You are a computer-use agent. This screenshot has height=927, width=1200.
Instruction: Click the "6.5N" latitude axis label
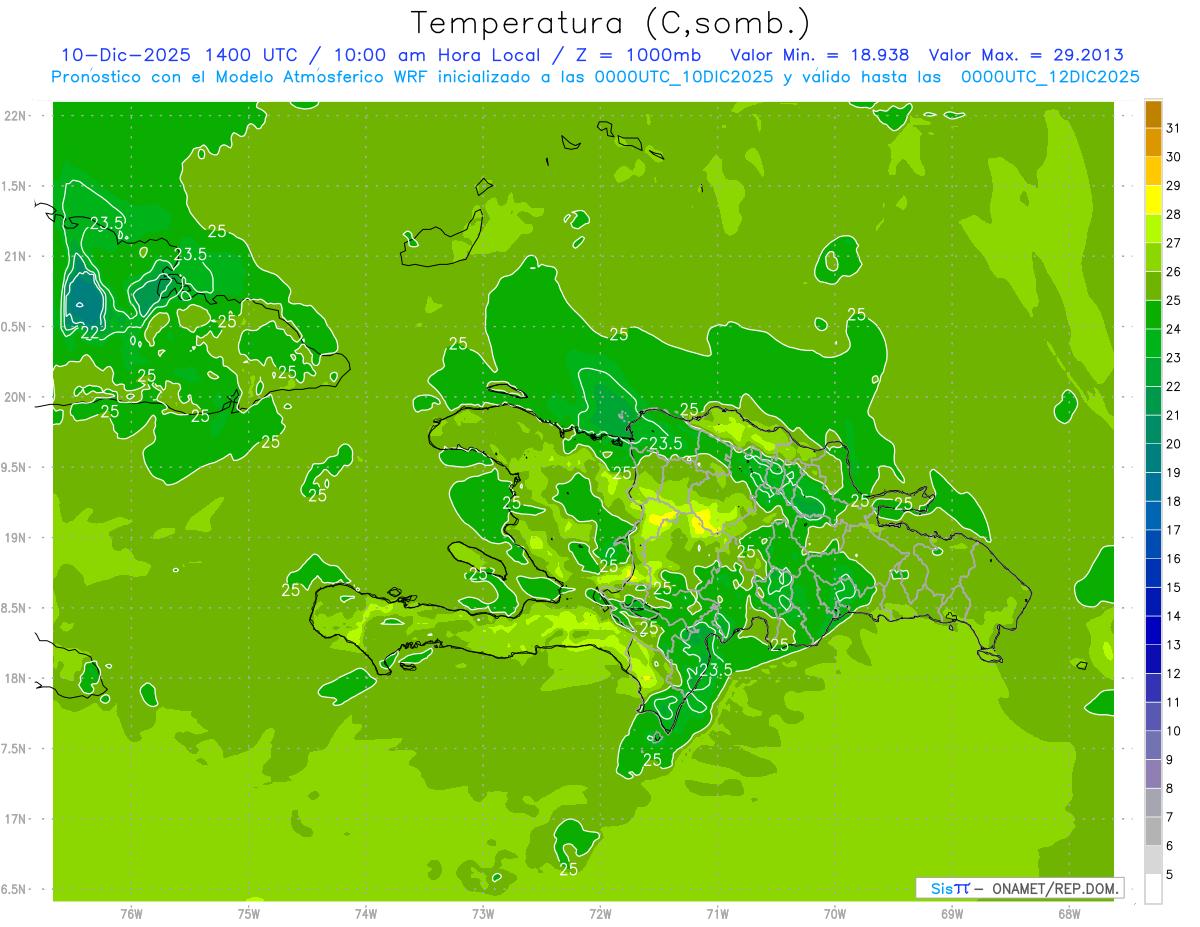coord(15,889)
